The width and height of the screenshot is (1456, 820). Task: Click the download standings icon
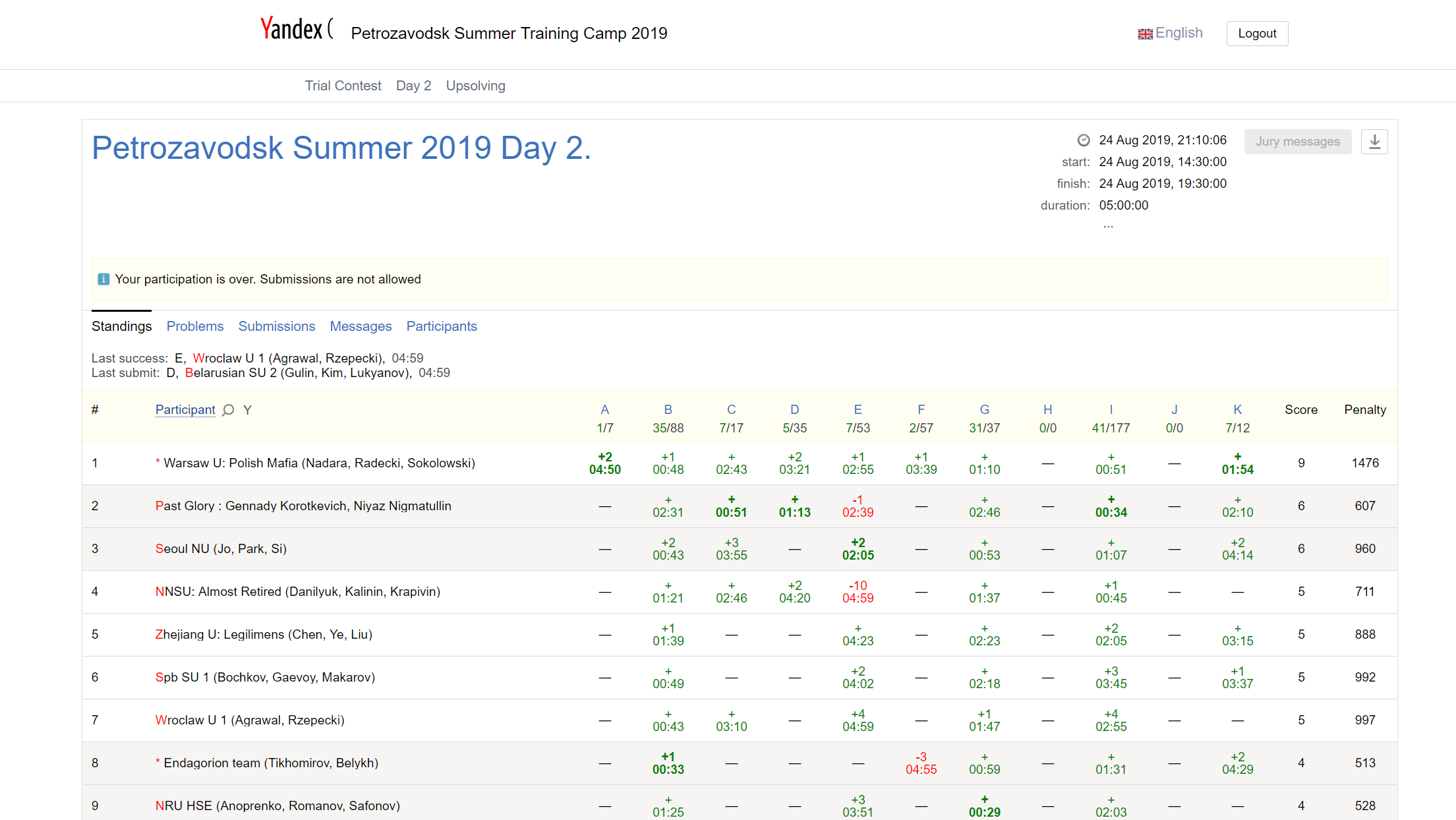pyautogui.click(x=1374, y=142)
